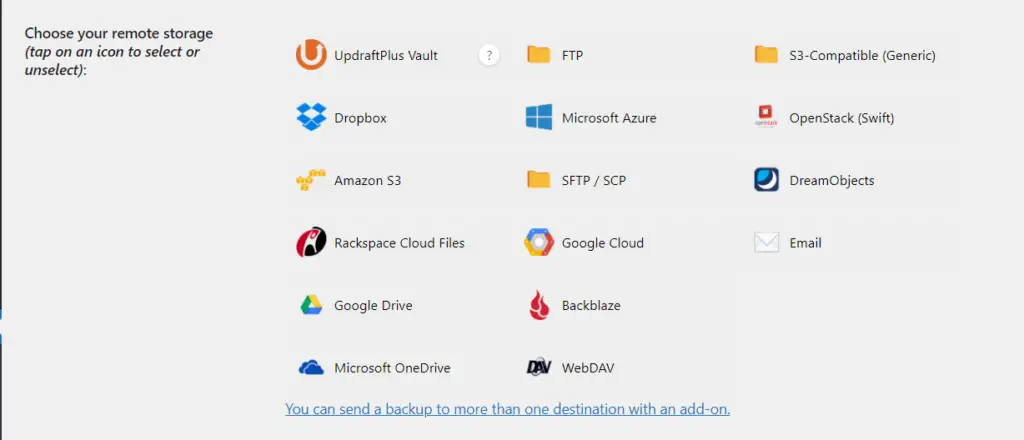The image size is (1024, 440).
Task: Pick the Amazon S3 storage icon
Action: pyautogui.click(x=311, y=180)
